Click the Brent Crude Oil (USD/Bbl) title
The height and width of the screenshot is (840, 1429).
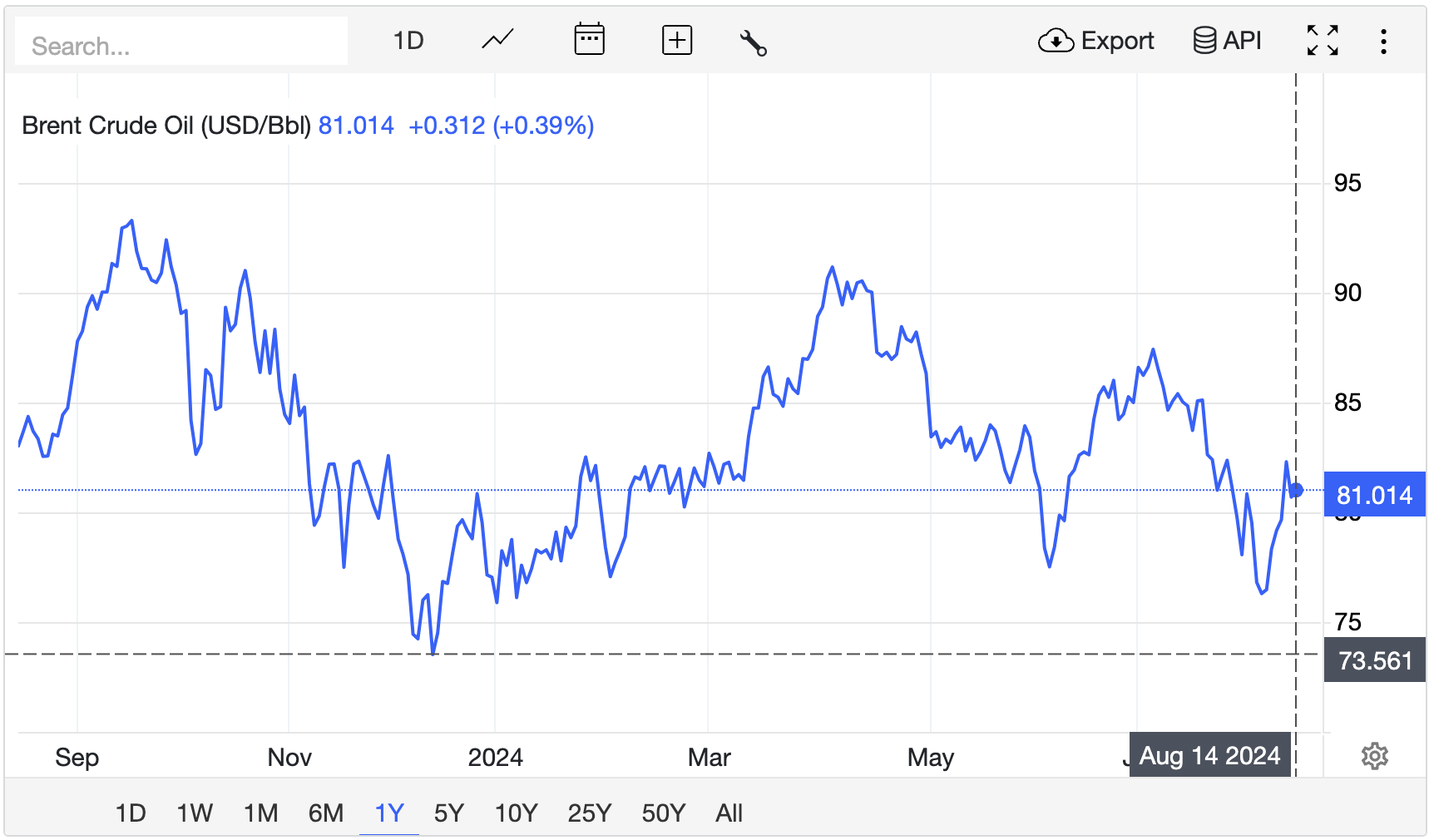tap(166, 126)
